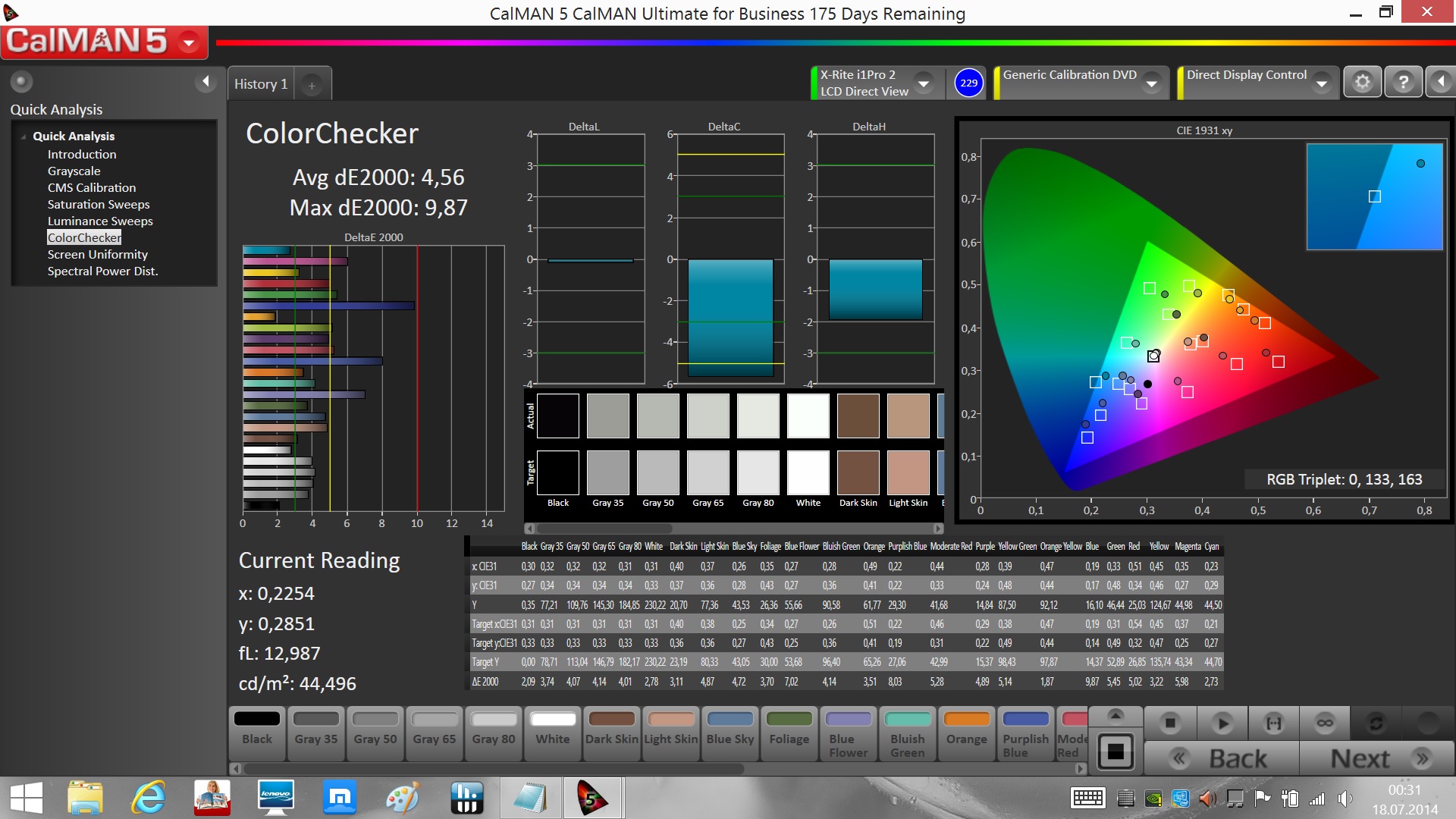Select Saturation Sweeps in the workflow list
Viewport: 1456px width, 819px height.
99,204
